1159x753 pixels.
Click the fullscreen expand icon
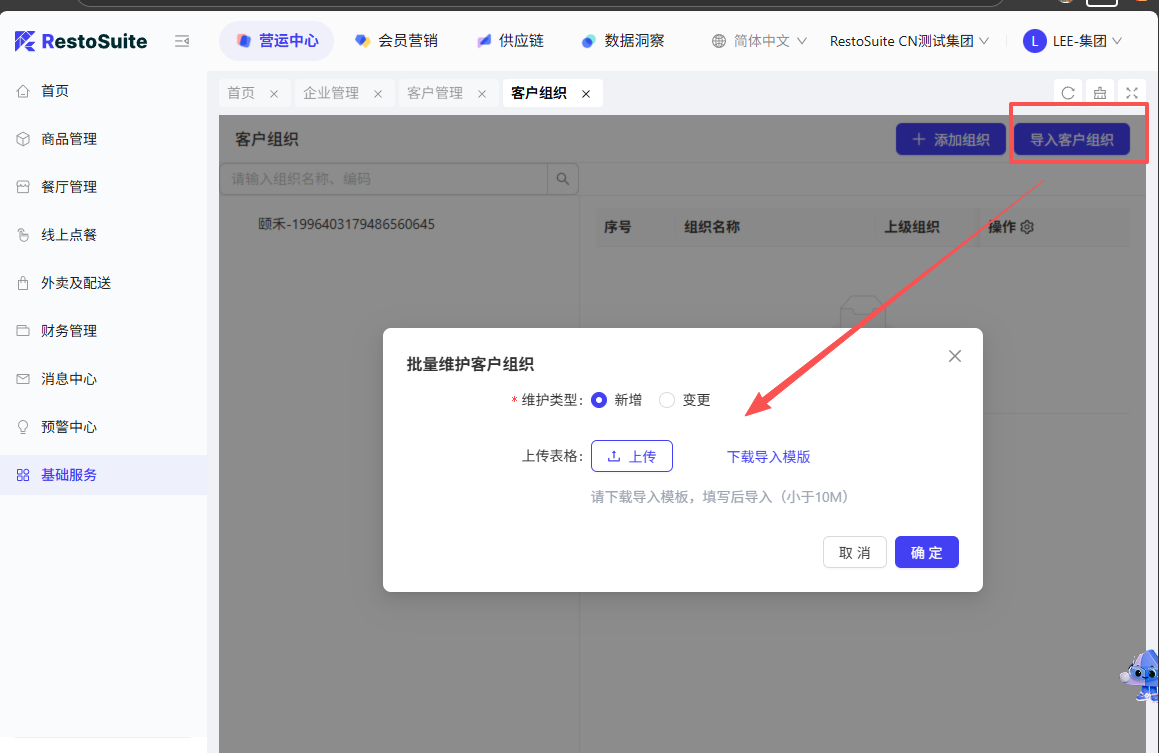1132,93
